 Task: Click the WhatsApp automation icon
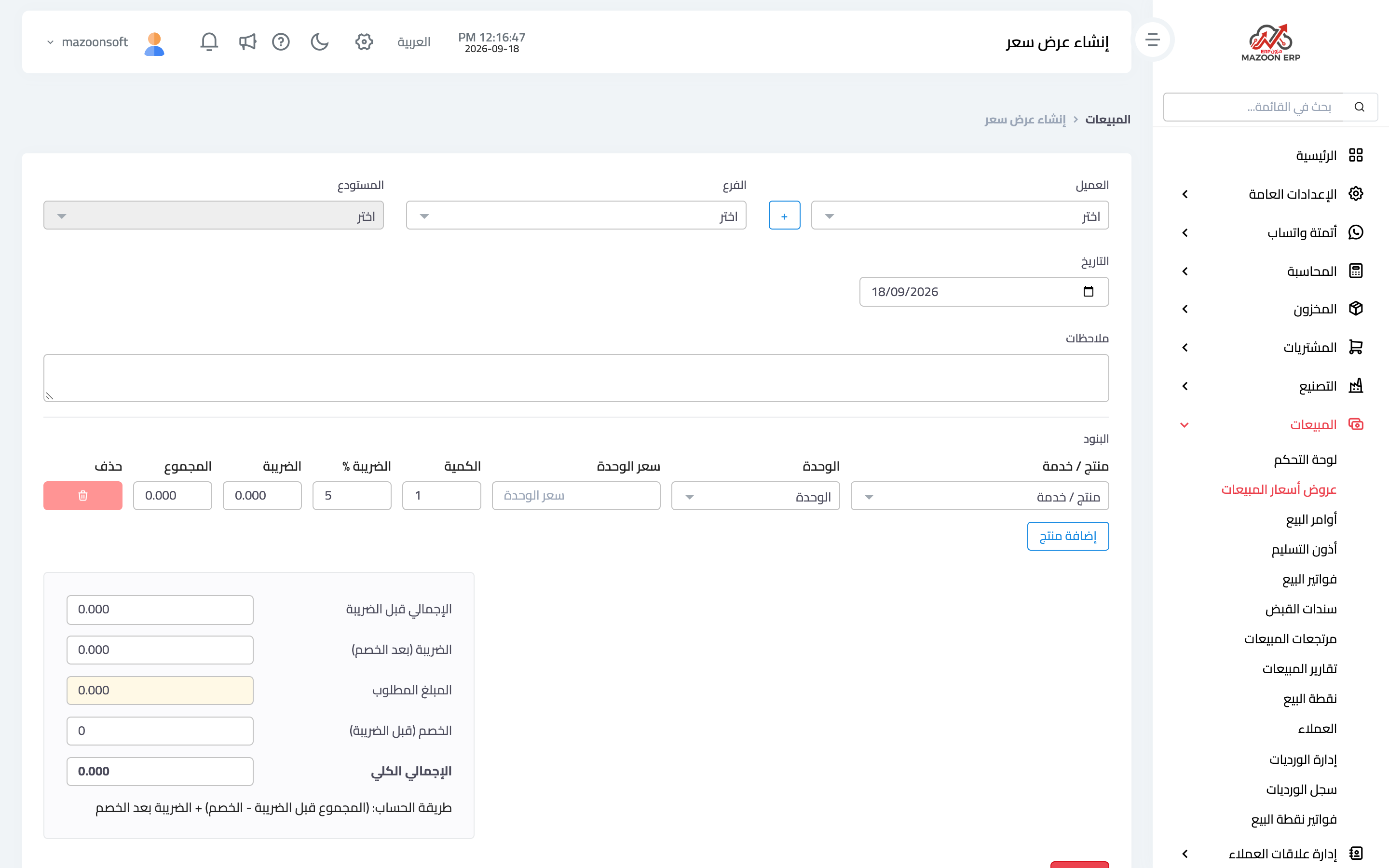point(1356,232)
